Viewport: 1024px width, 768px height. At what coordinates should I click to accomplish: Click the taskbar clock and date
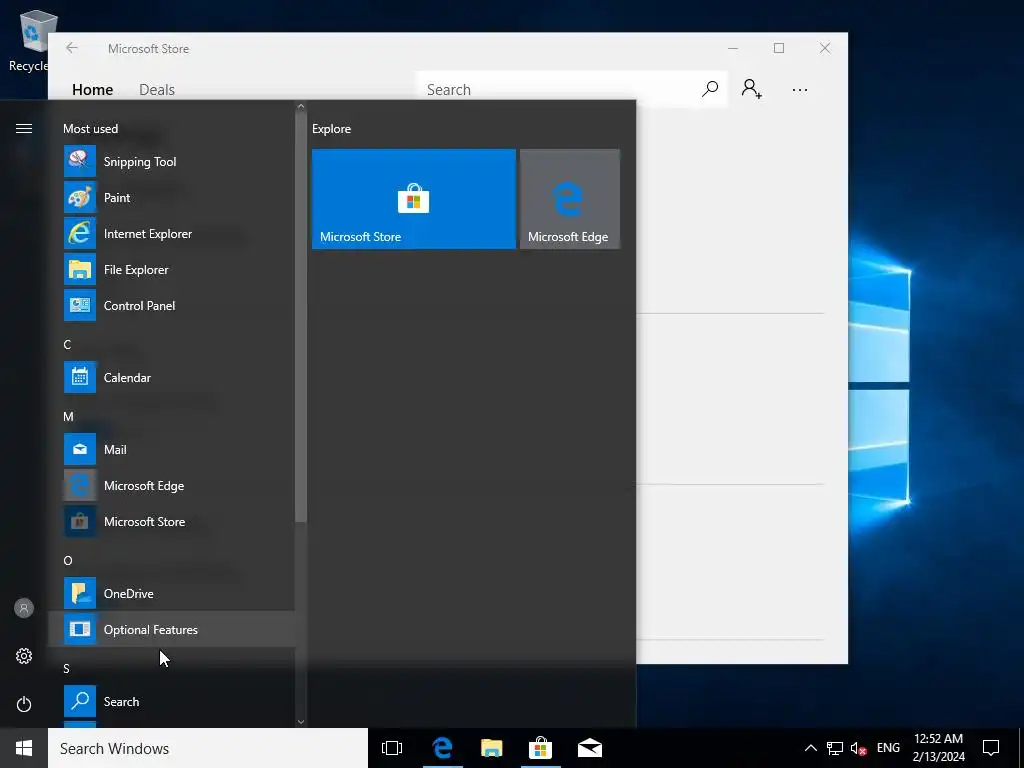[938, 748]
